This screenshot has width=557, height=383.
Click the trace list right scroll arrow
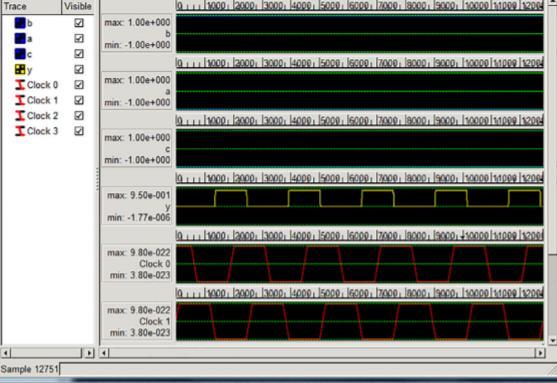pos(90,353)
